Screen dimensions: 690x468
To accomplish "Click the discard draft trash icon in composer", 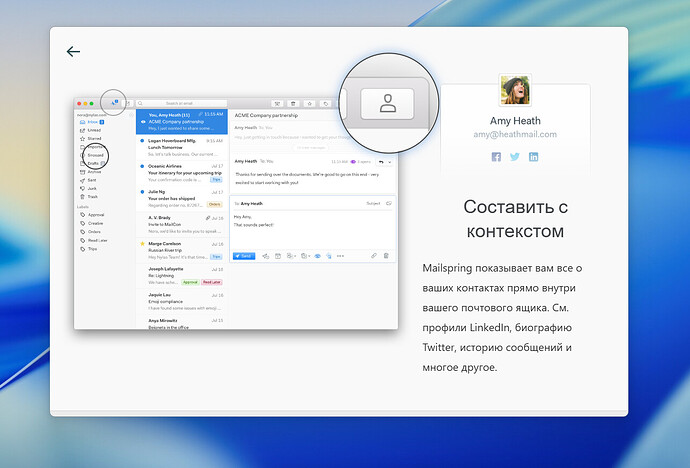I will click(x=386, y=256).
